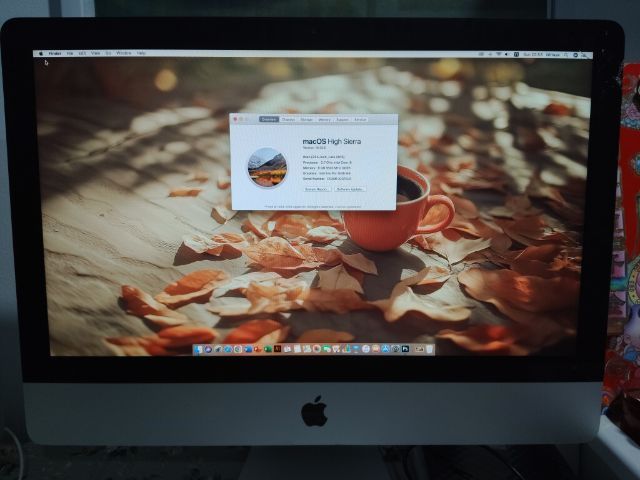Open WeChat from the Dock
The width and height of the screenshot is (640, 480).
pyautogui.click(x=326, y=349)
